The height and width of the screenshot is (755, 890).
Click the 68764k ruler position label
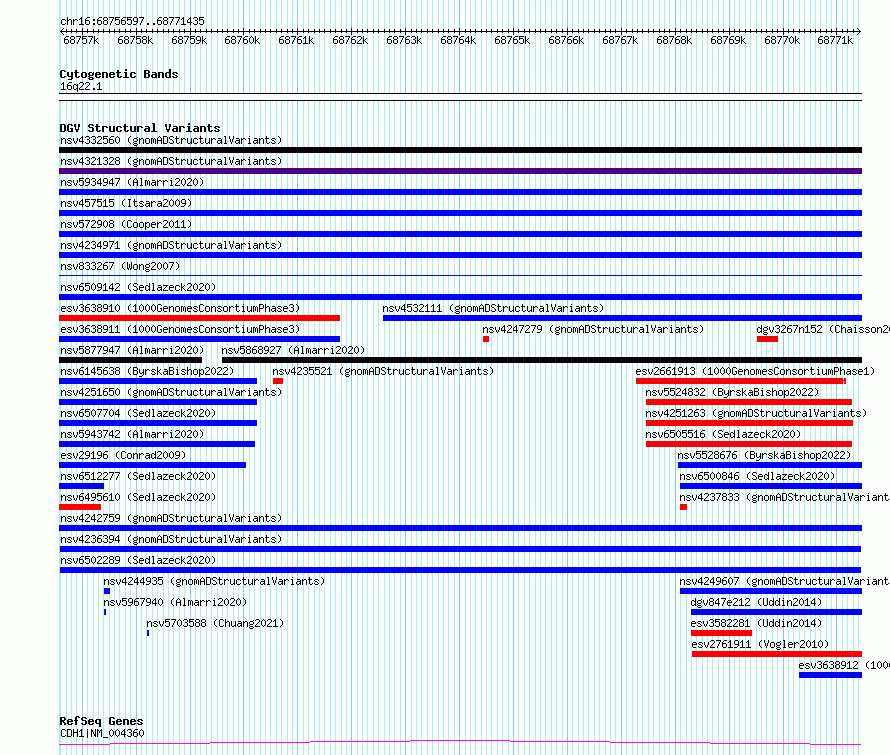[458, 40]
